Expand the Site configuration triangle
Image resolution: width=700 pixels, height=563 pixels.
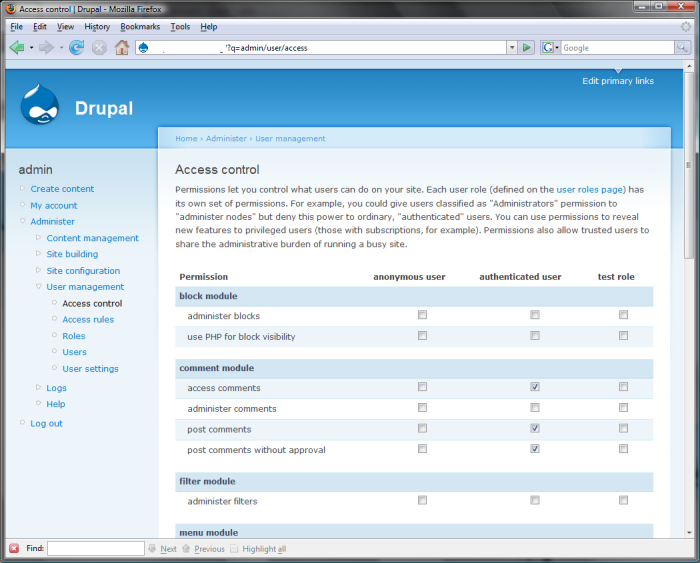38,270
